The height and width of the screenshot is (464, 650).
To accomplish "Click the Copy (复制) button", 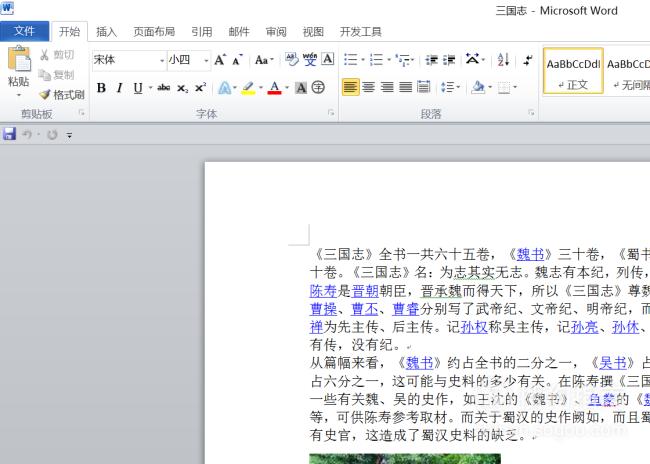I will (x=57, y=75).
